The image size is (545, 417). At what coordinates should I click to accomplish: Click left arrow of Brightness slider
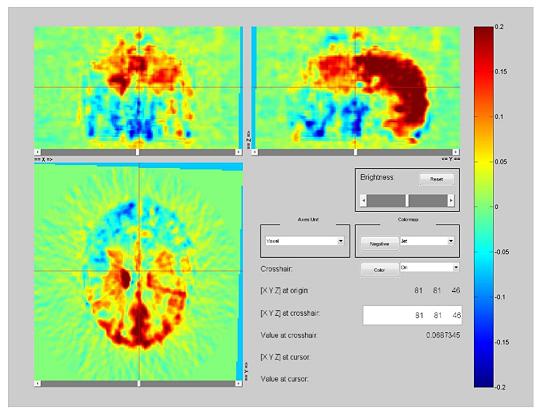pos(364,201)
